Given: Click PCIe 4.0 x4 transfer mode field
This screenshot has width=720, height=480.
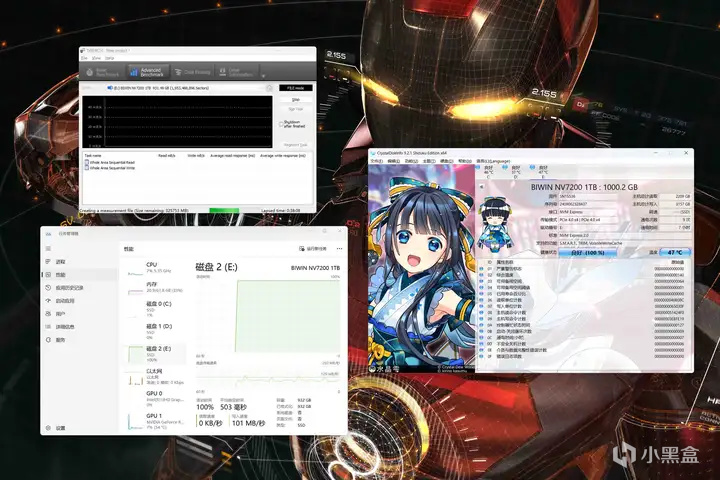Looking at the screenshot, I should 589,220.
